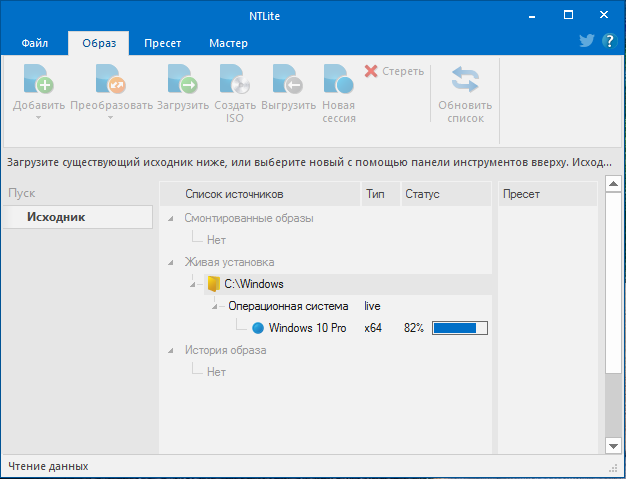Click Нет under Смонтированные образы
The height and width of the screenshot is (479, 626).
(216, 240)
